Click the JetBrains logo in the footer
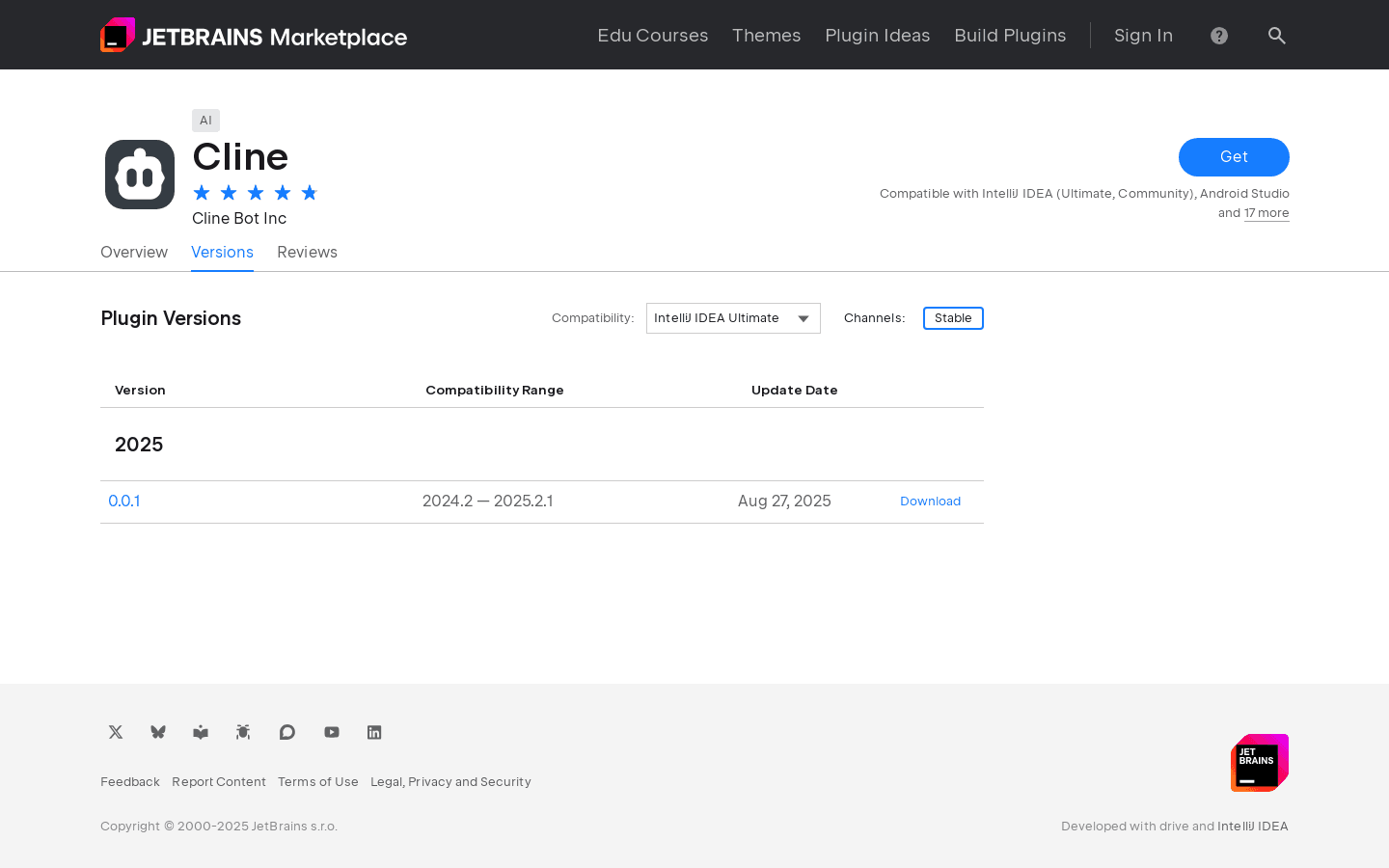 (x=1259, y=762)
